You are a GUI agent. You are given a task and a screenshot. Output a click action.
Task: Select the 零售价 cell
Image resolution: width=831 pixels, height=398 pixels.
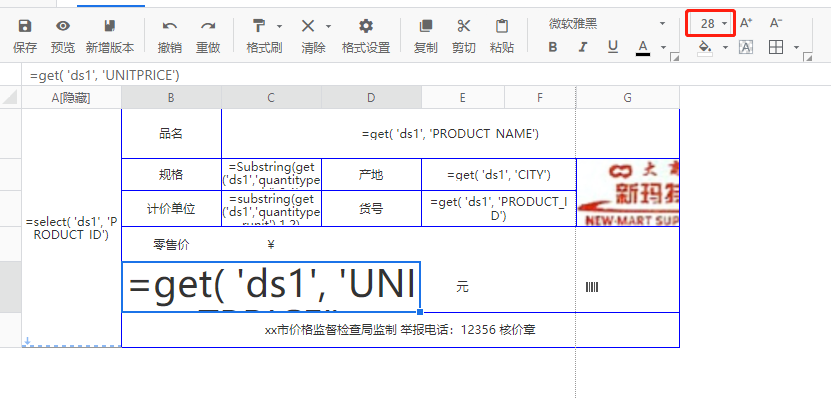(171, 244)
